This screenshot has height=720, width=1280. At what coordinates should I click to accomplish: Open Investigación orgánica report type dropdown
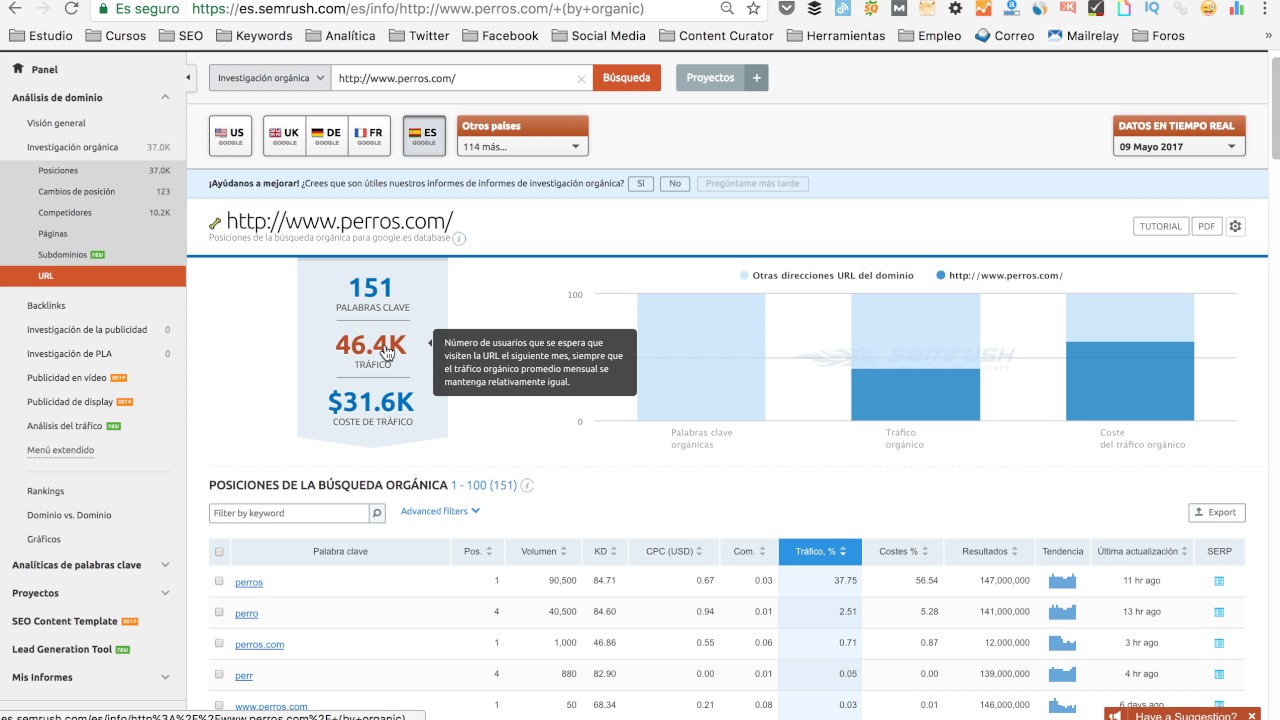270,78
